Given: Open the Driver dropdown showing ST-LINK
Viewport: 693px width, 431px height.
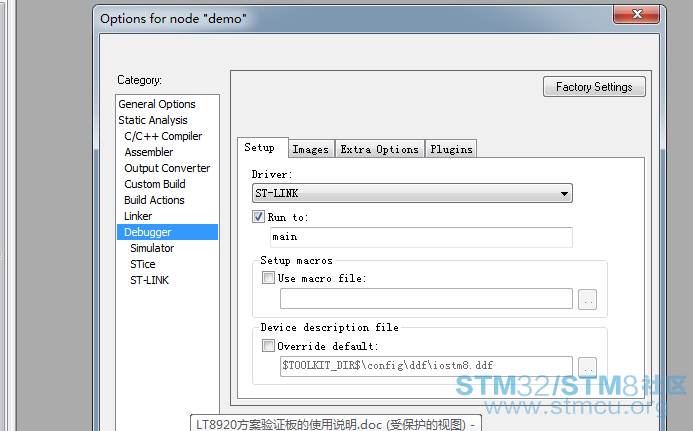Looking at the screenshot, I should (x=412, y=193).
